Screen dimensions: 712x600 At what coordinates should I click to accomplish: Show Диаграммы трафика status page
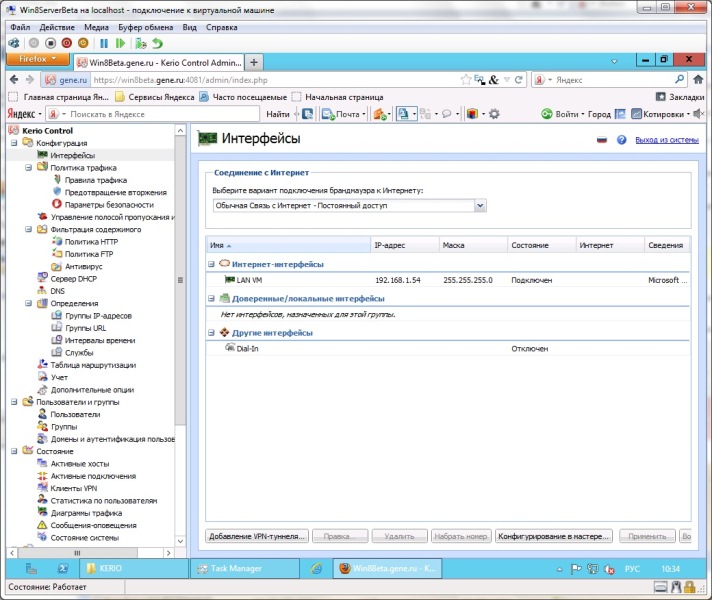(86, 512)
